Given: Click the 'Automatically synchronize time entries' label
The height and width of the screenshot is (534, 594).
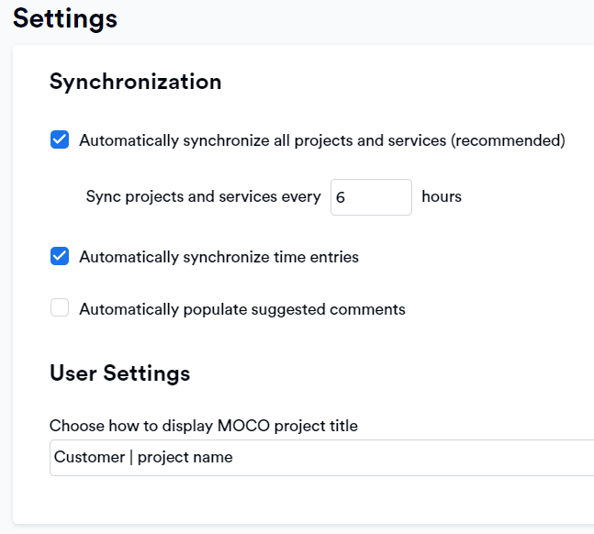Looking at the screenshot, I should click(219, 257).
